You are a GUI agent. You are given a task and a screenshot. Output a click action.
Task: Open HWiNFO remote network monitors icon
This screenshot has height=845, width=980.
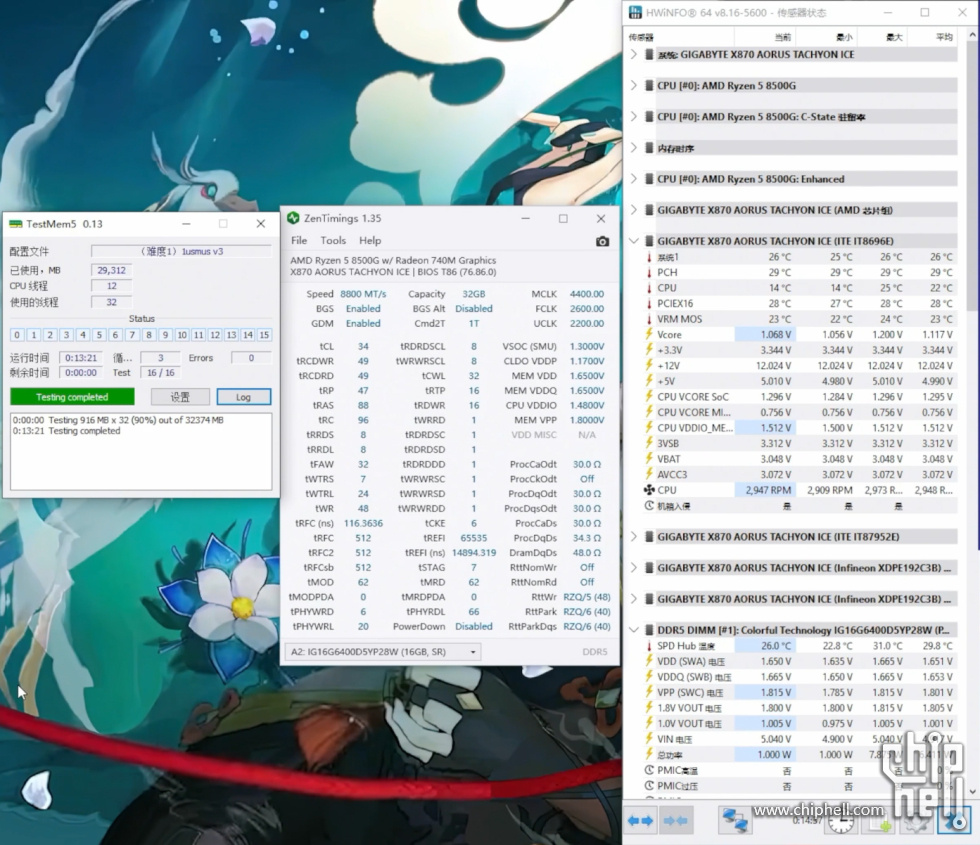[x=734, y=820]
